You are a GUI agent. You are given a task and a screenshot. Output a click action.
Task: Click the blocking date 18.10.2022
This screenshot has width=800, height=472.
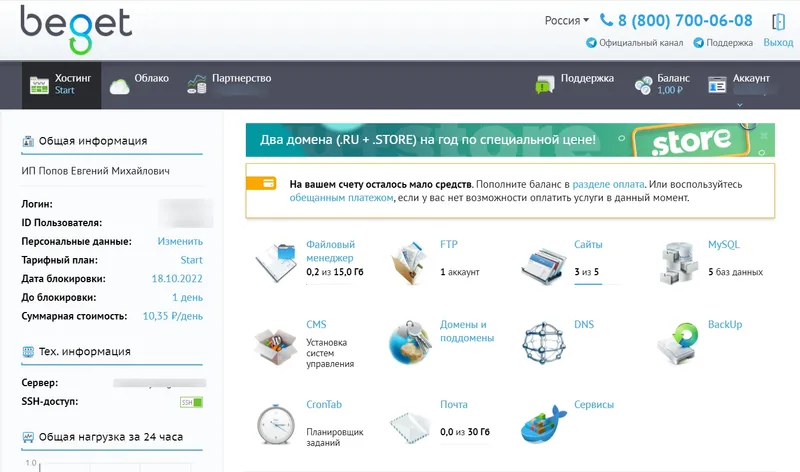[177, 279]
